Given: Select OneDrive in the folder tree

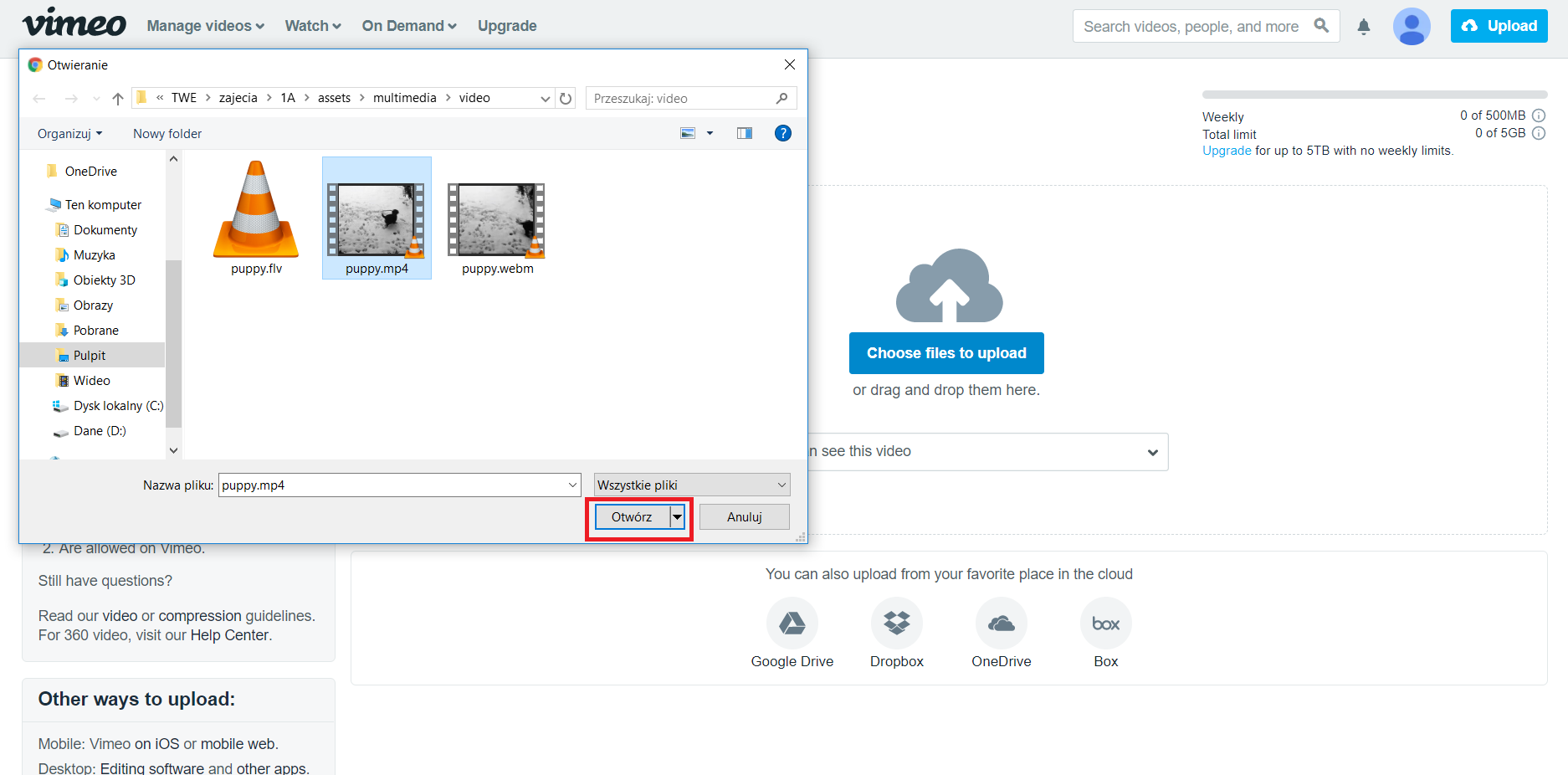Looking at the screenshot, I should click(x=91, y=172).
